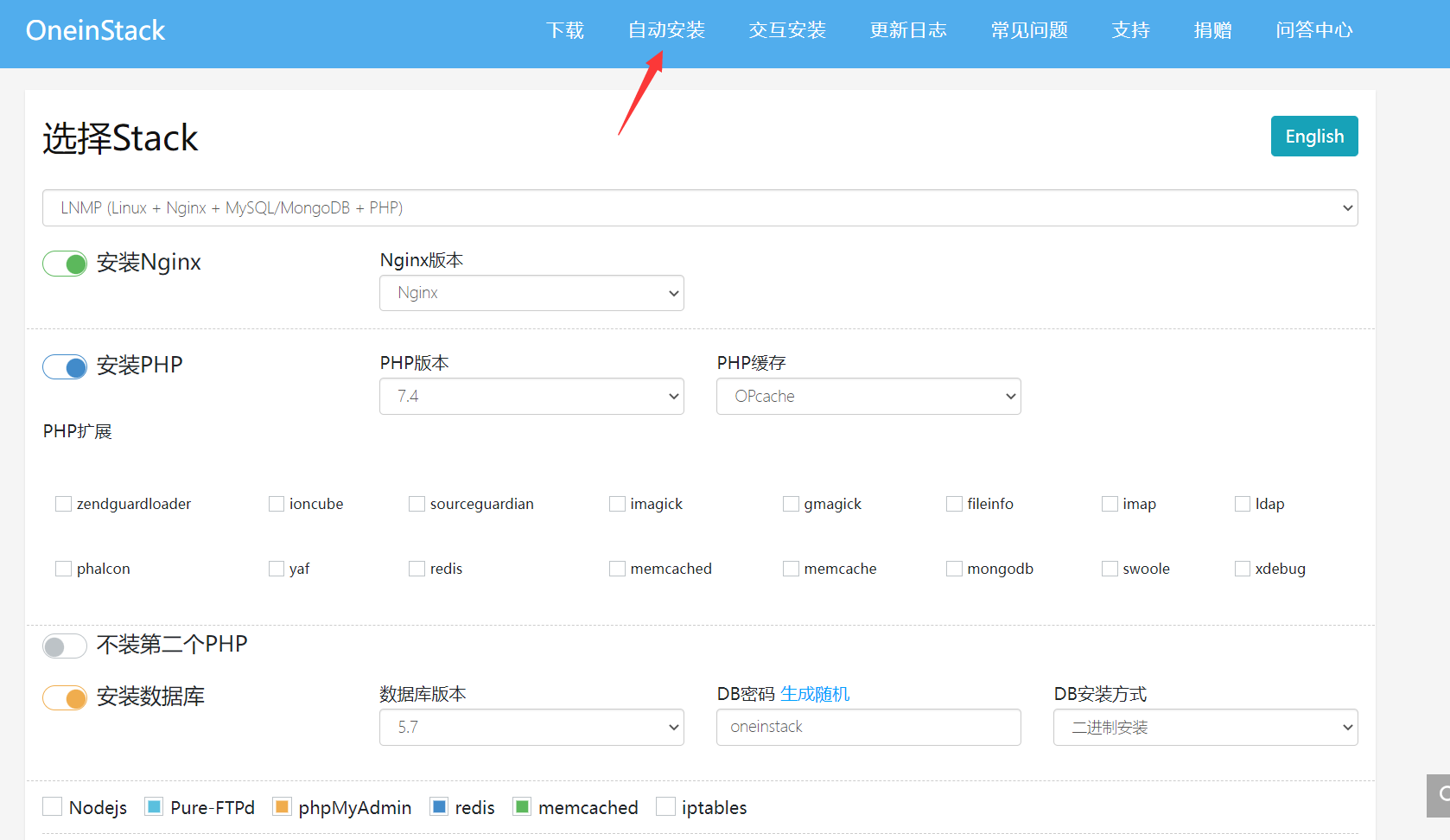Focus the DB密码 input field
The height and width of the screenshot is (840, 1450).
pos(868,728)
